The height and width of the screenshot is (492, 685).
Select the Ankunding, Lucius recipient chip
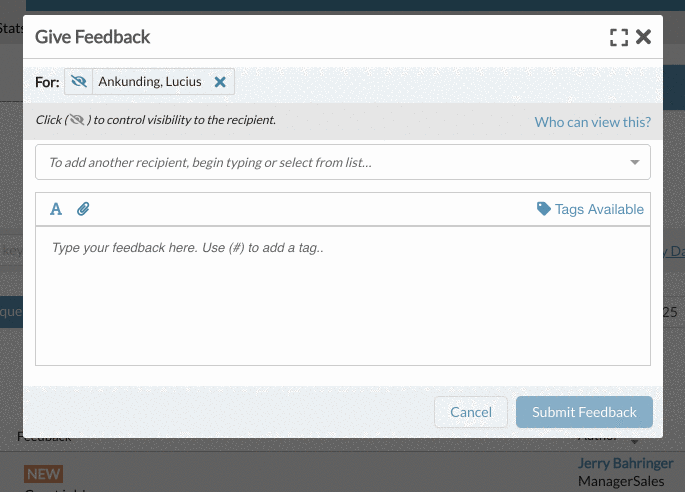tap(150, 82)
